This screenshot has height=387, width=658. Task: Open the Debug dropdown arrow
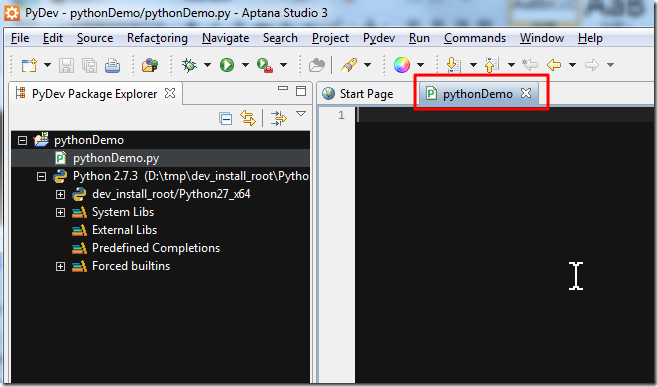[x=207, y=65]
